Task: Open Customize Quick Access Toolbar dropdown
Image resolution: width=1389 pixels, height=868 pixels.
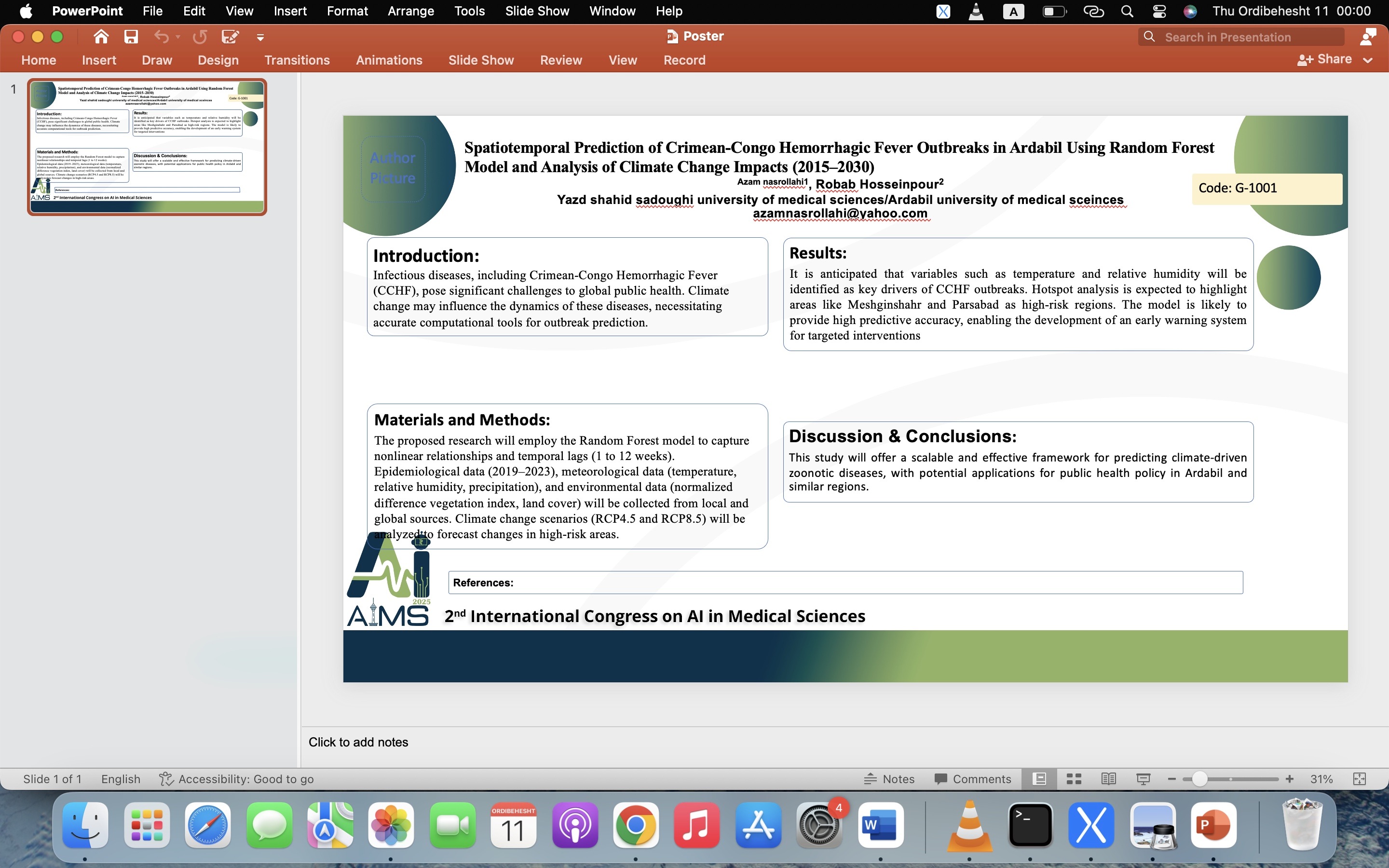Action: (x=260, y=37)
